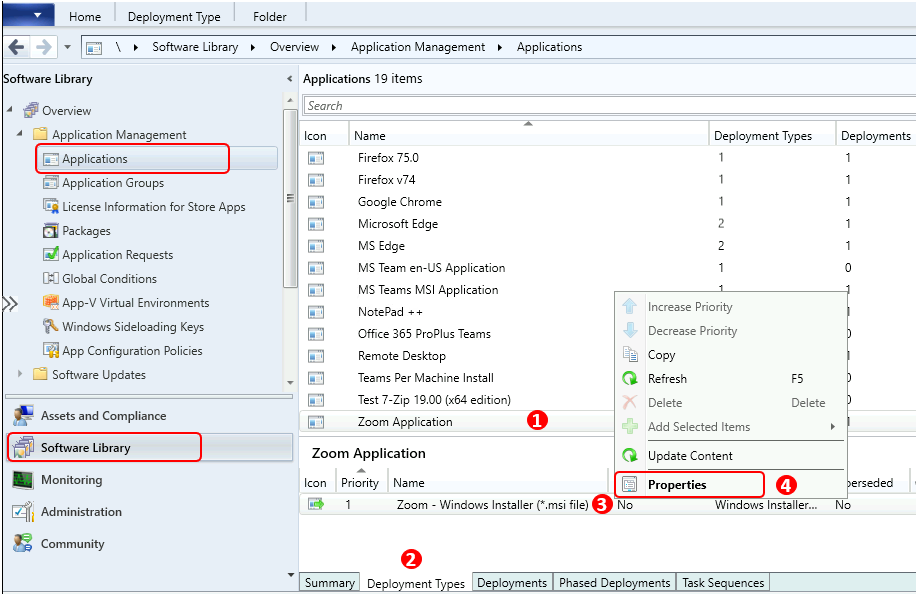Screen dimensions: 919x596
Task: Click the Refresh icon in context menu
Action: point(630,379)
